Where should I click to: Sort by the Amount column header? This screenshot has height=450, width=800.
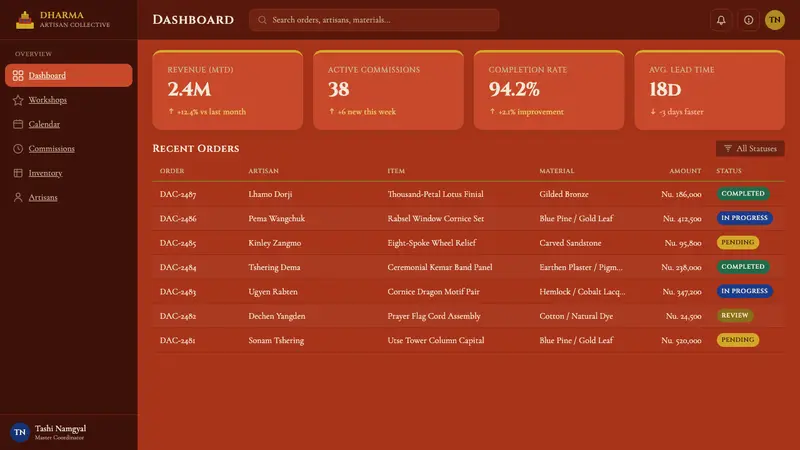(685, 171)
